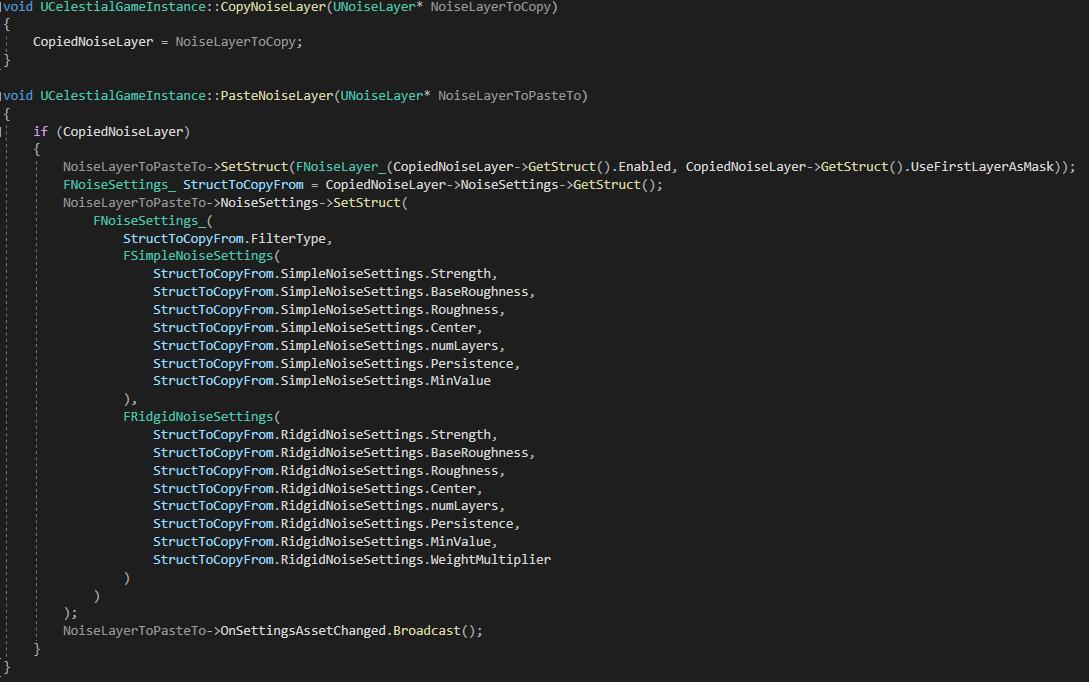
Task: Click the RidgidNoiseSettings.Center line
Action: click(x=317, y=489)
